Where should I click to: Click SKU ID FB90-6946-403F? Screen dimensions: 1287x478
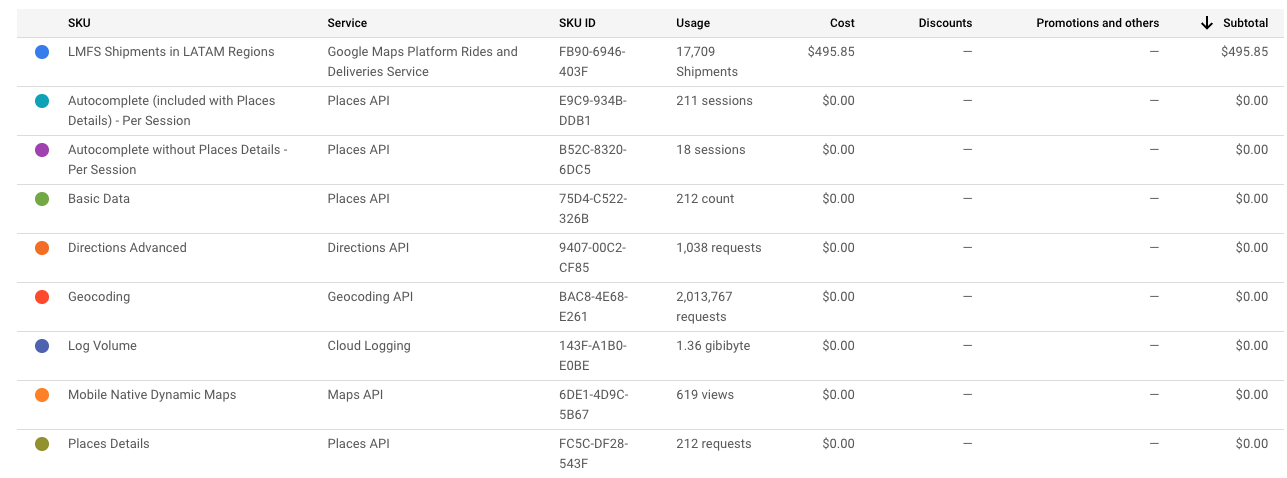(593, 61)
